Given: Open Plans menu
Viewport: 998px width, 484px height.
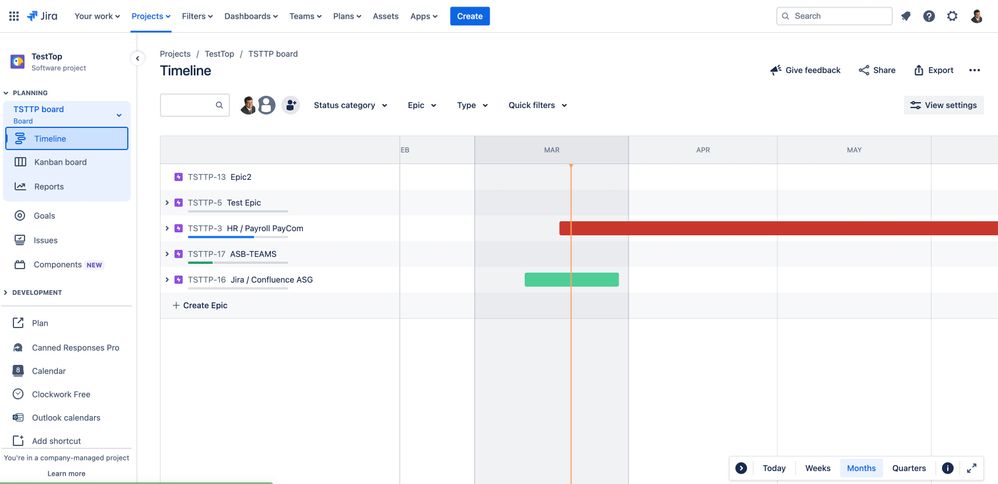Looking at the screenshot, I should 347,16.
